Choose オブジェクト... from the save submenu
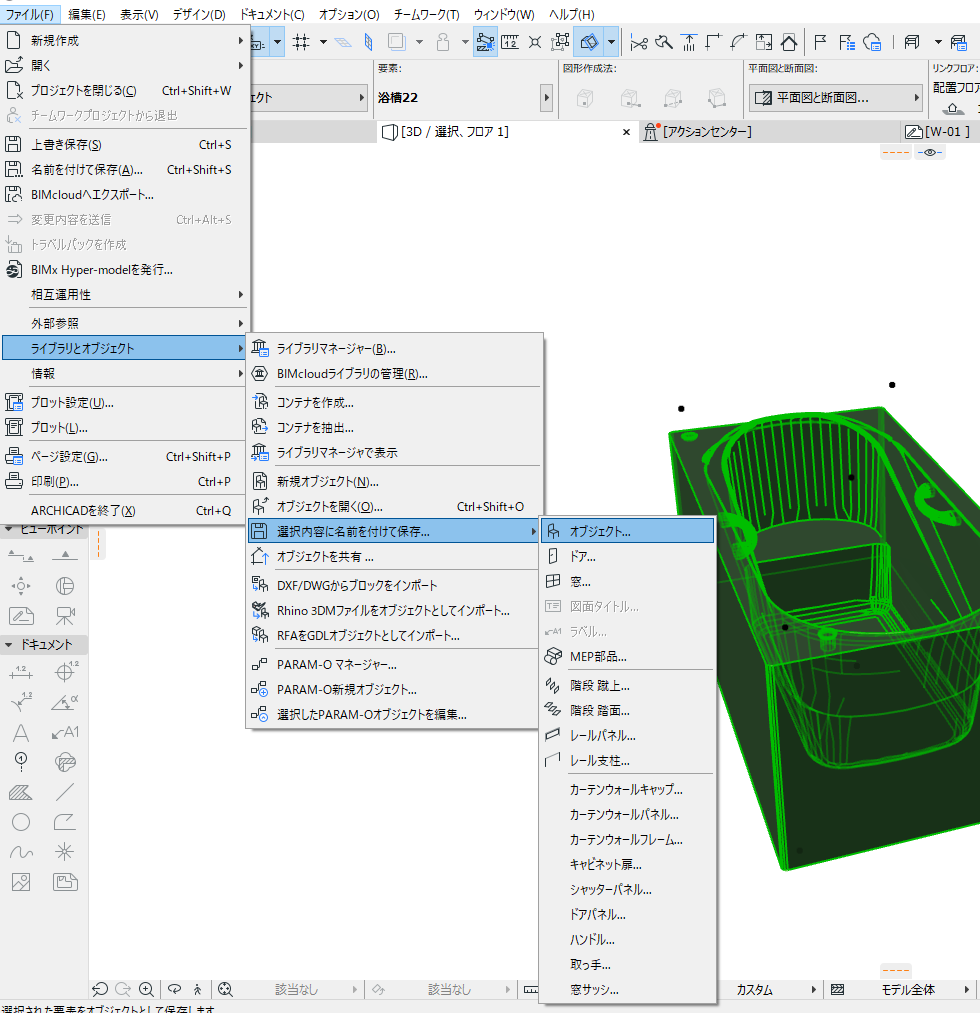Viewport: 980px width, 1013px height. [627, 531]
